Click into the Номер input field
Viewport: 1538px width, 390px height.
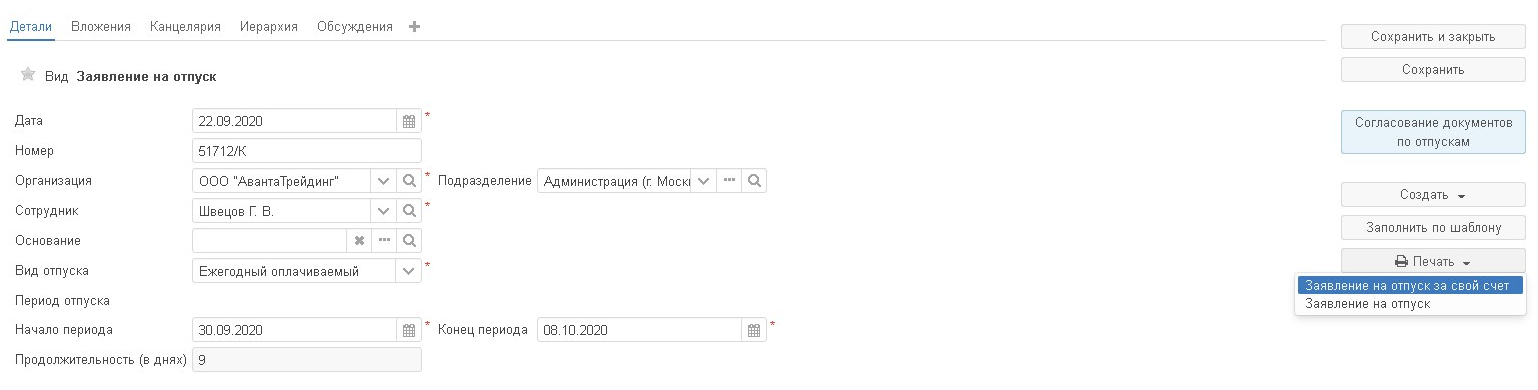click(x=307, y=151)
